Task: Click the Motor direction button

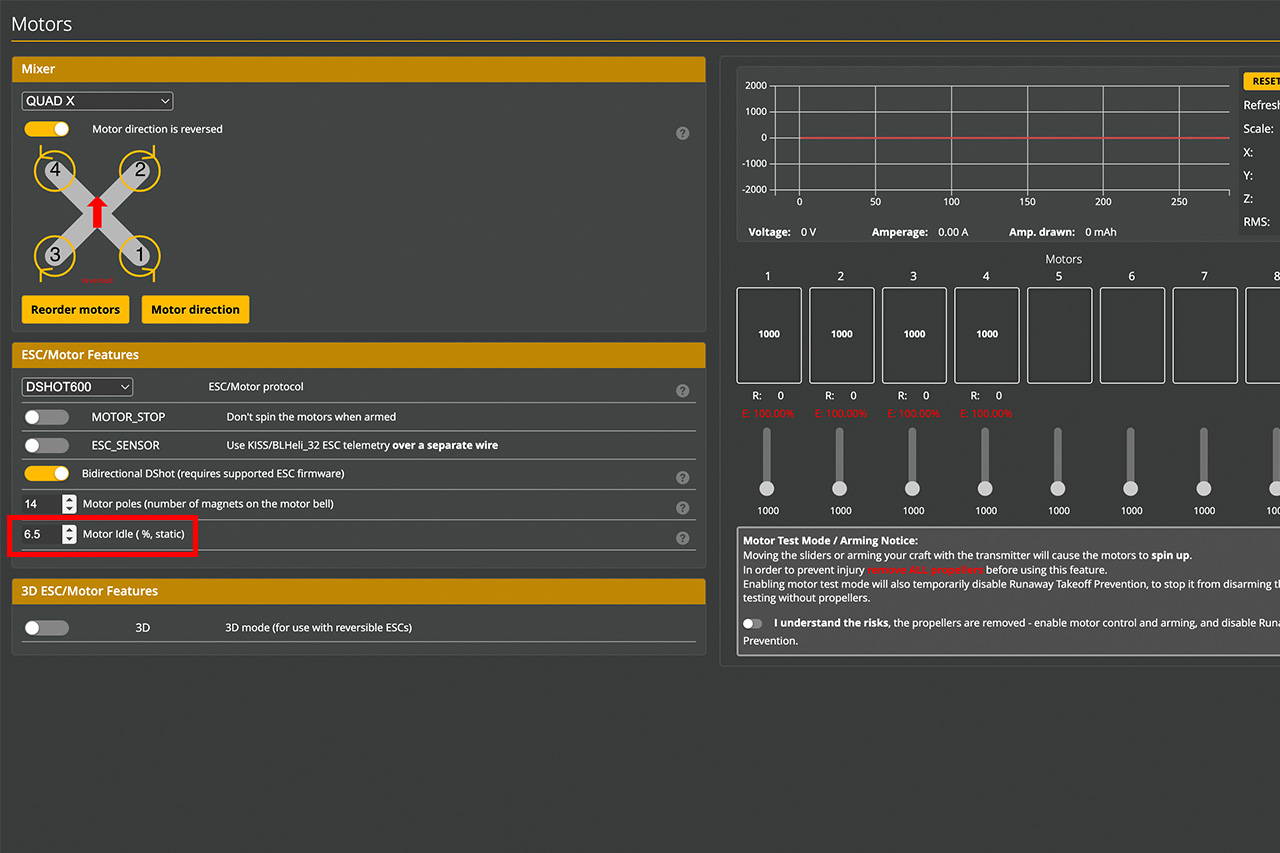Action: click(195, 310)
